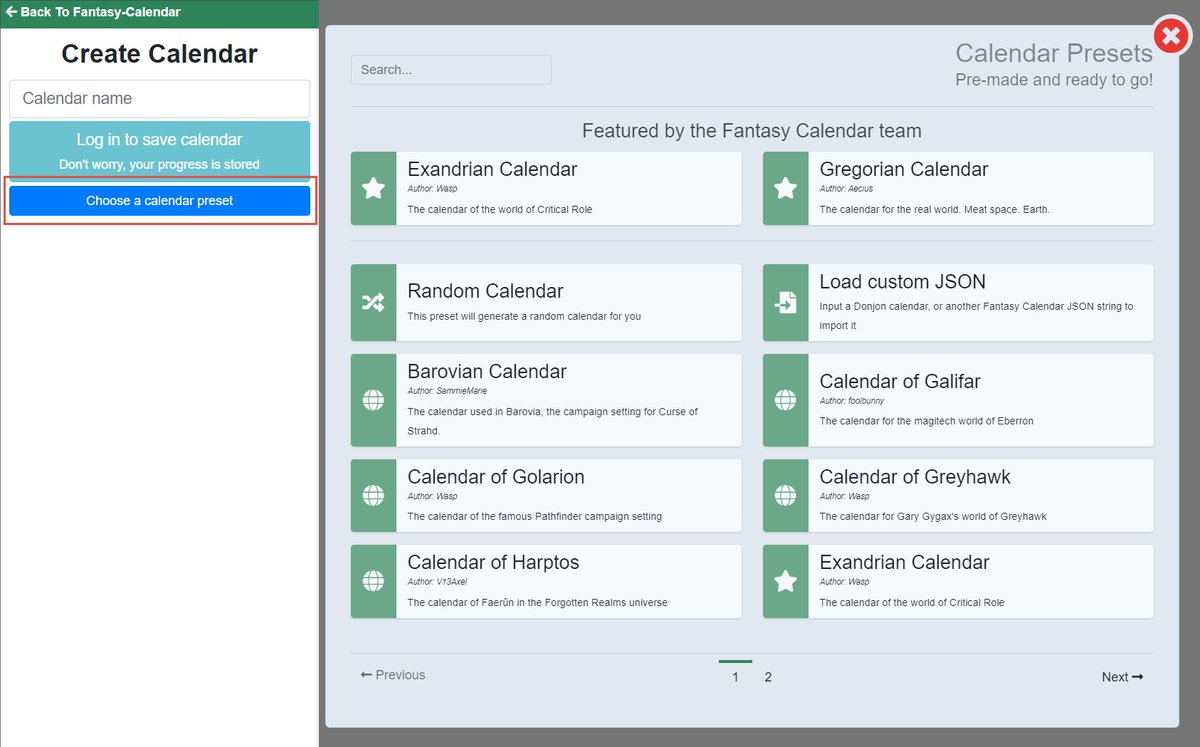Click 'The calendar for the real world. Meat space. Earth.'
Image resolution: width=1200 pixels, height=747 pixels.
tap(935, 209)
